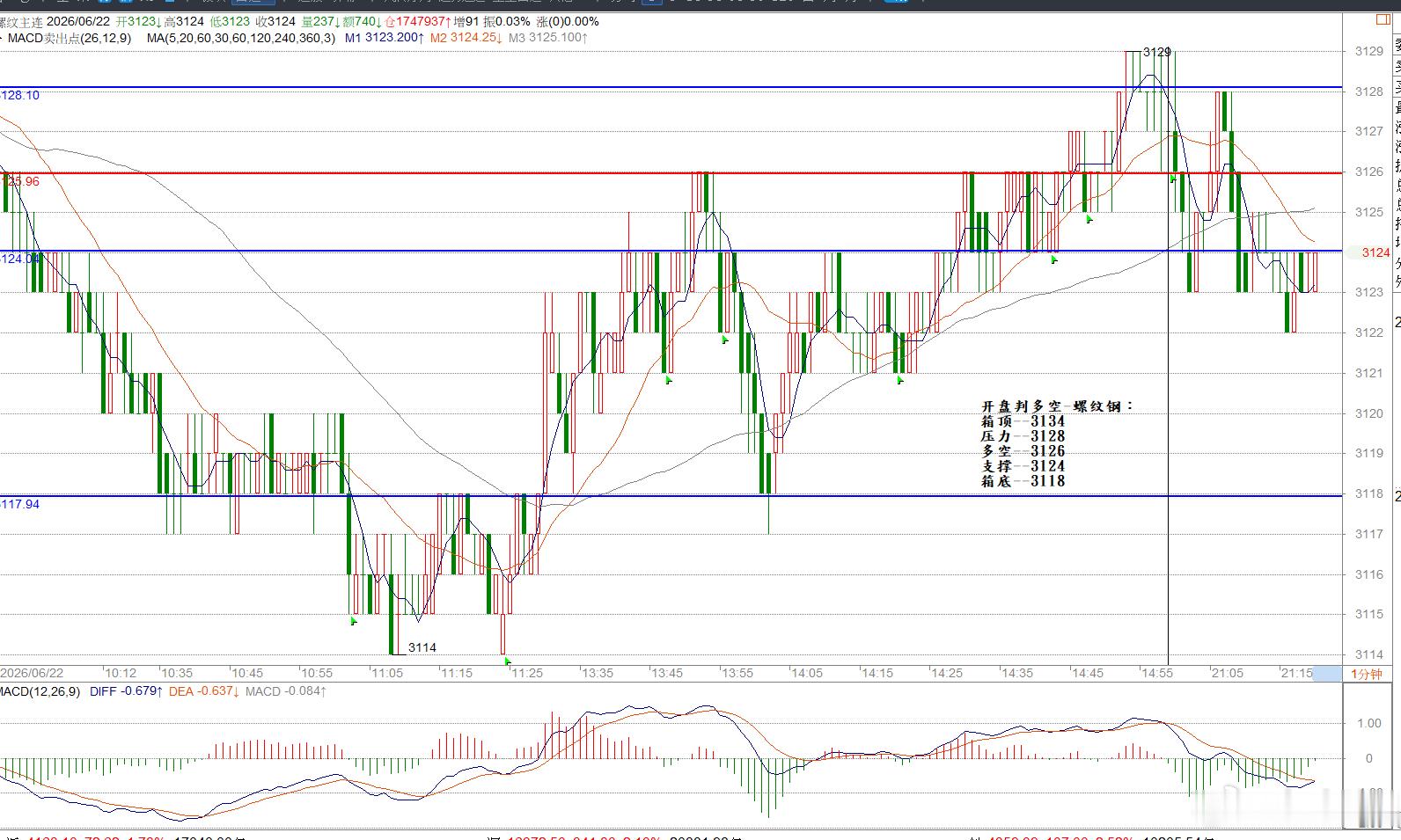This screenshot has width=1401, height=840.
Task: Click the 1.00 MACD axis label
Action: pyautogui.click(x=1369, y=723)
